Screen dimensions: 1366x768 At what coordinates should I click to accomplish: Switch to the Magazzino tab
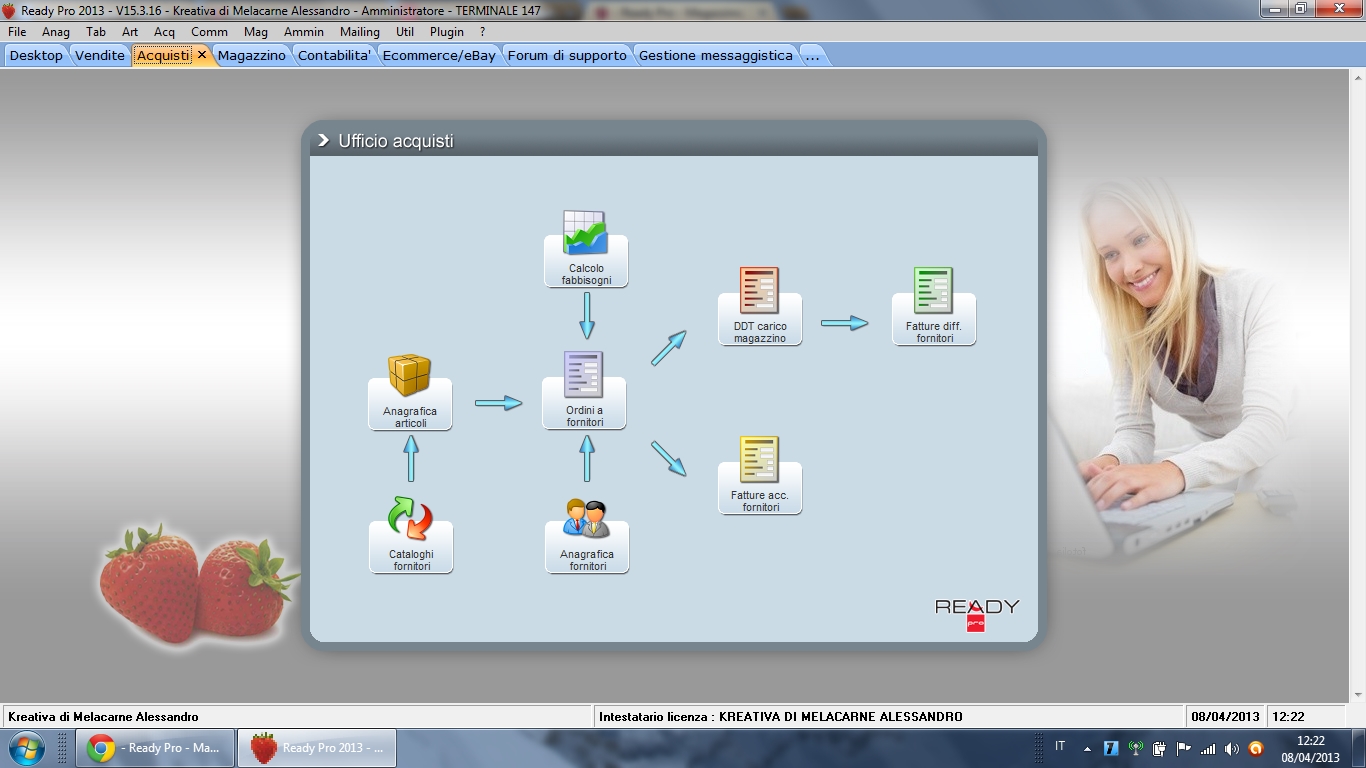[x=252, y=55]
